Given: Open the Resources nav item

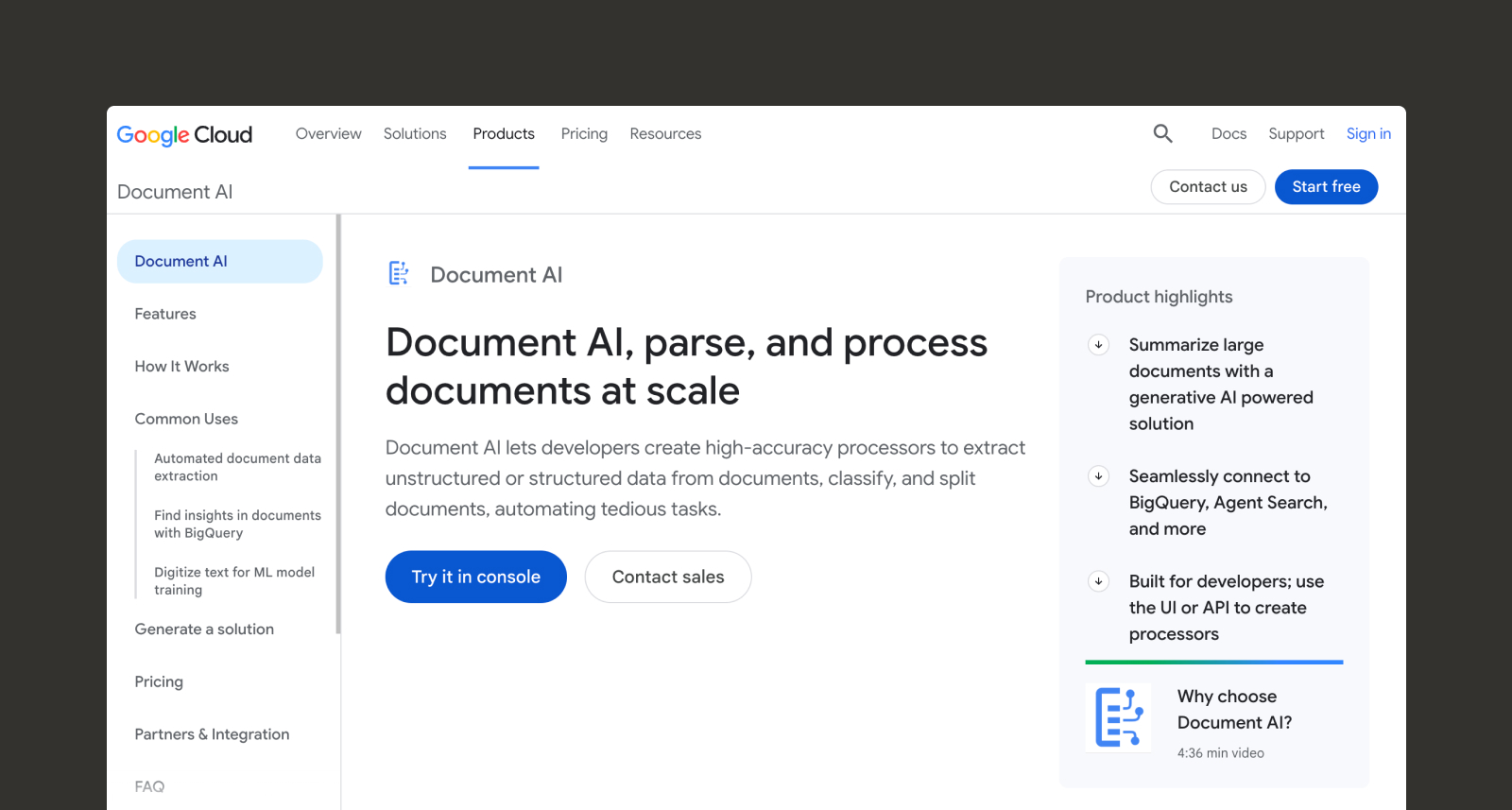Looking at the screenshot, I should click(x=665, y=133).
